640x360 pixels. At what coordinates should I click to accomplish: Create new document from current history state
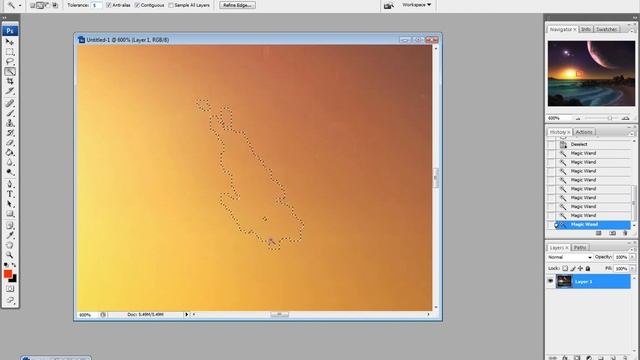click(x=598, y=233)
